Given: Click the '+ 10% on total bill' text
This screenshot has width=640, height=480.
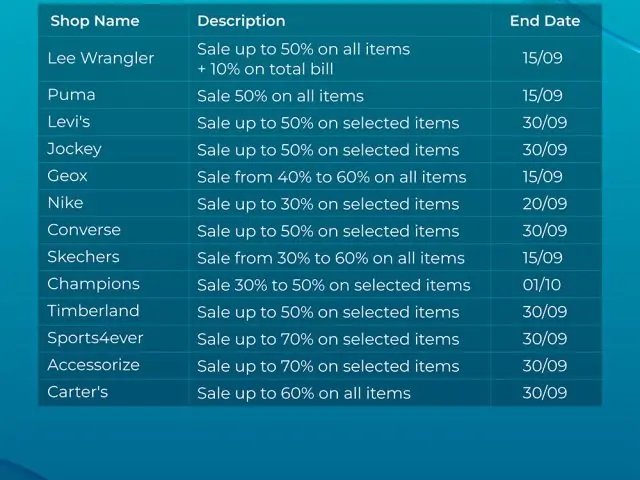Looking at the screenshot, I should pos(265,69).
